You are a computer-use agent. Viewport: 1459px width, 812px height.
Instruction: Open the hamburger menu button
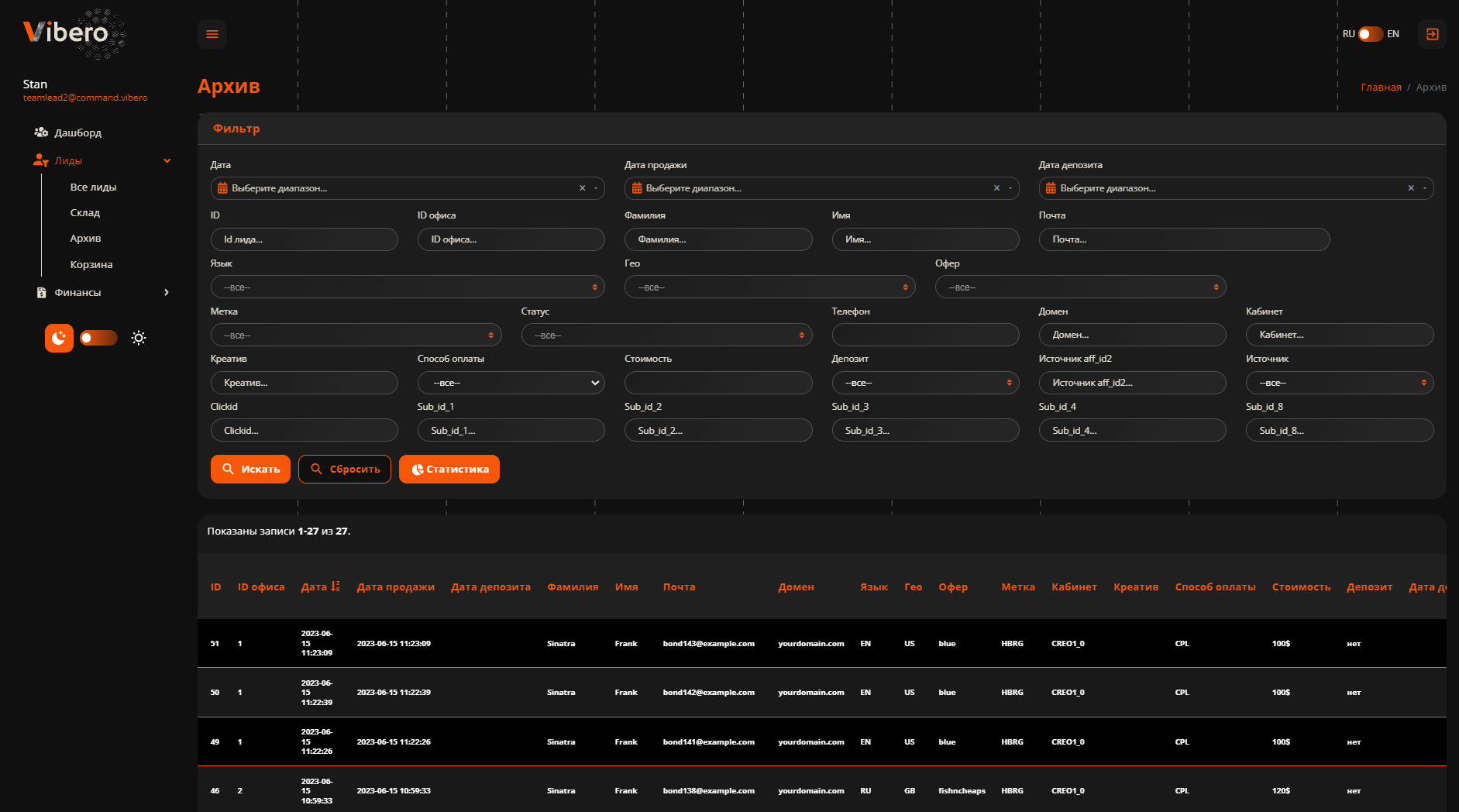point(212,34)
